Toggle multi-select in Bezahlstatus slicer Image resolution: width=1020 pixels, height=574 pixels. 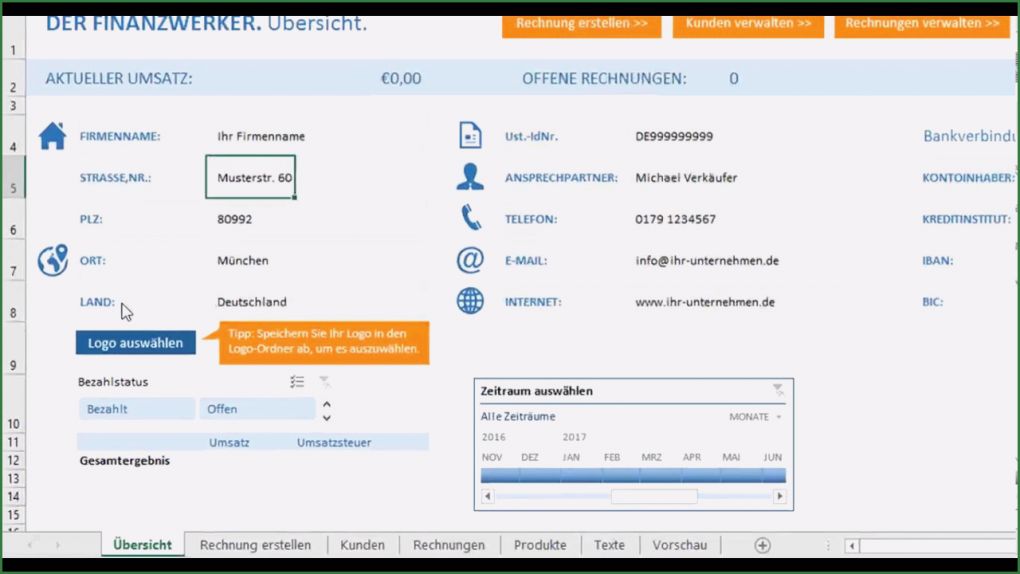tap(297, 381)
